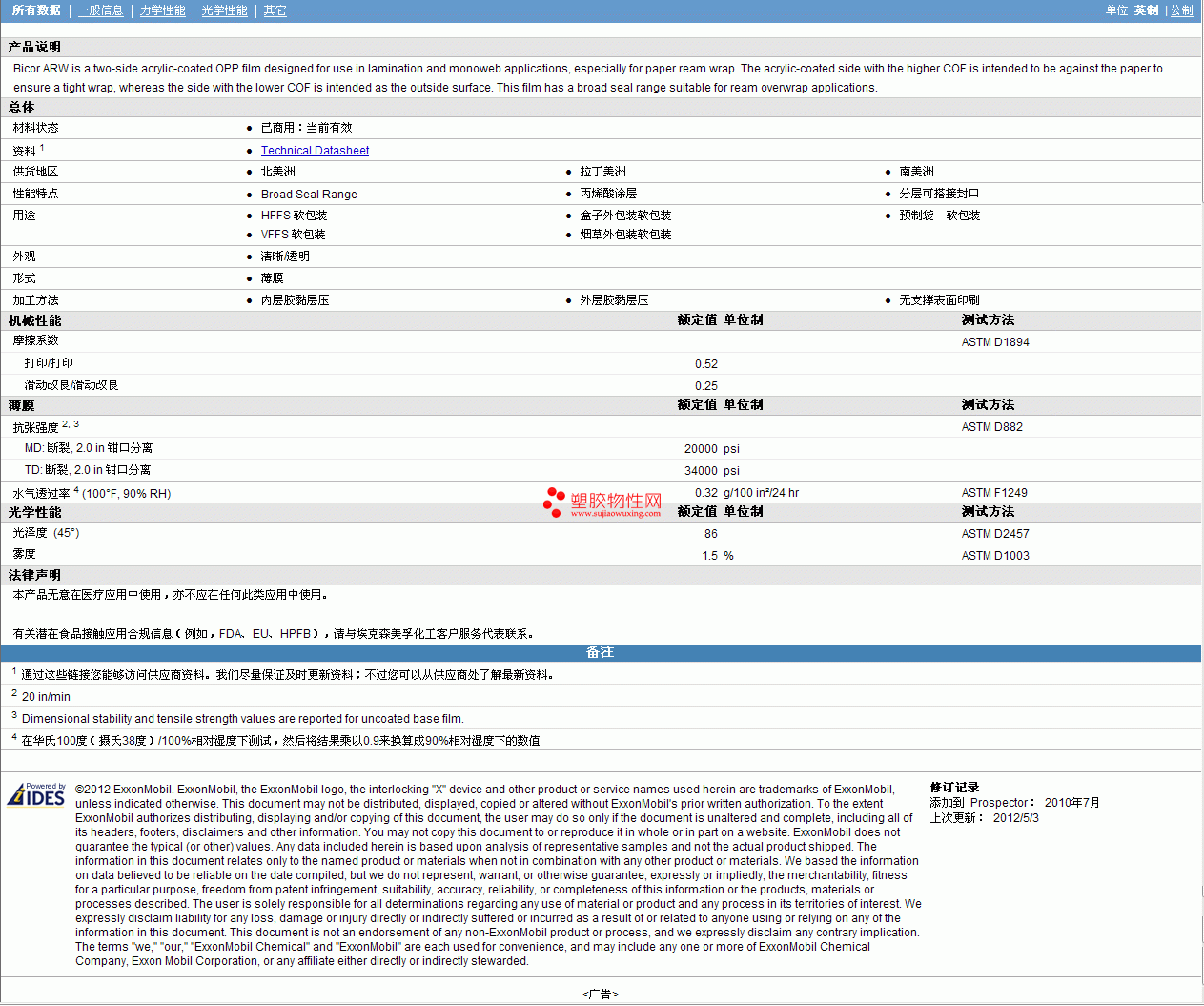Viewport: 1204px width, 1006px height.
Task: Click 内层胶黏层压 processing method
Action: pos(295,300)
